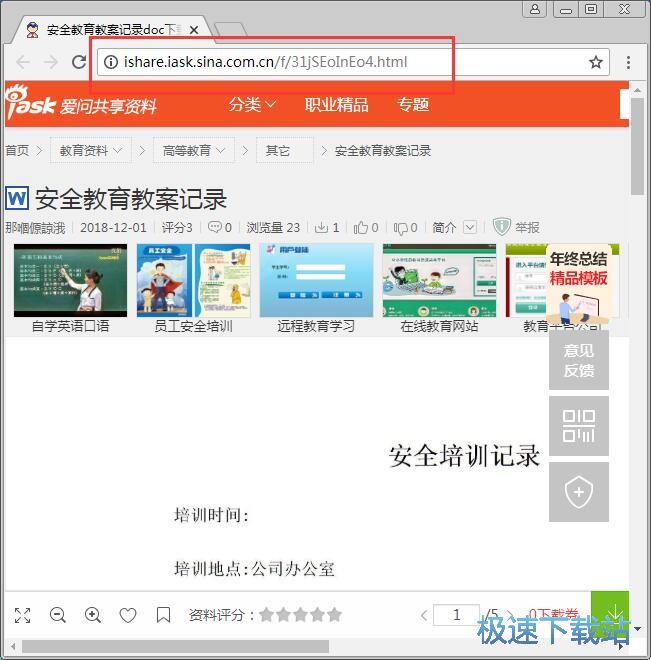The width and height of the screenshot is (651, 660).
Task: Click the thumbs-down dislike icon
Action: tap(400, 227)
